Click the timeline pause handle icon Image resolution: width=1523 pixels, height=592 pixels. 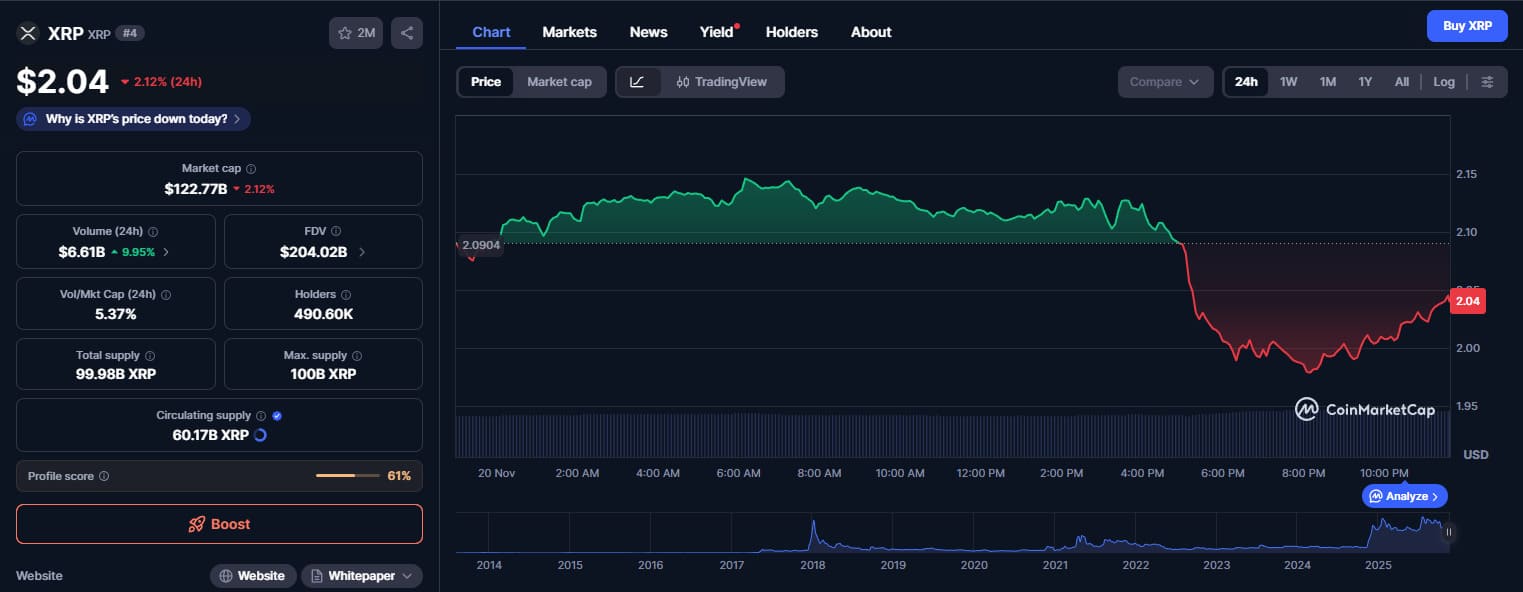pyautogui.click(x=1448, y=533)
